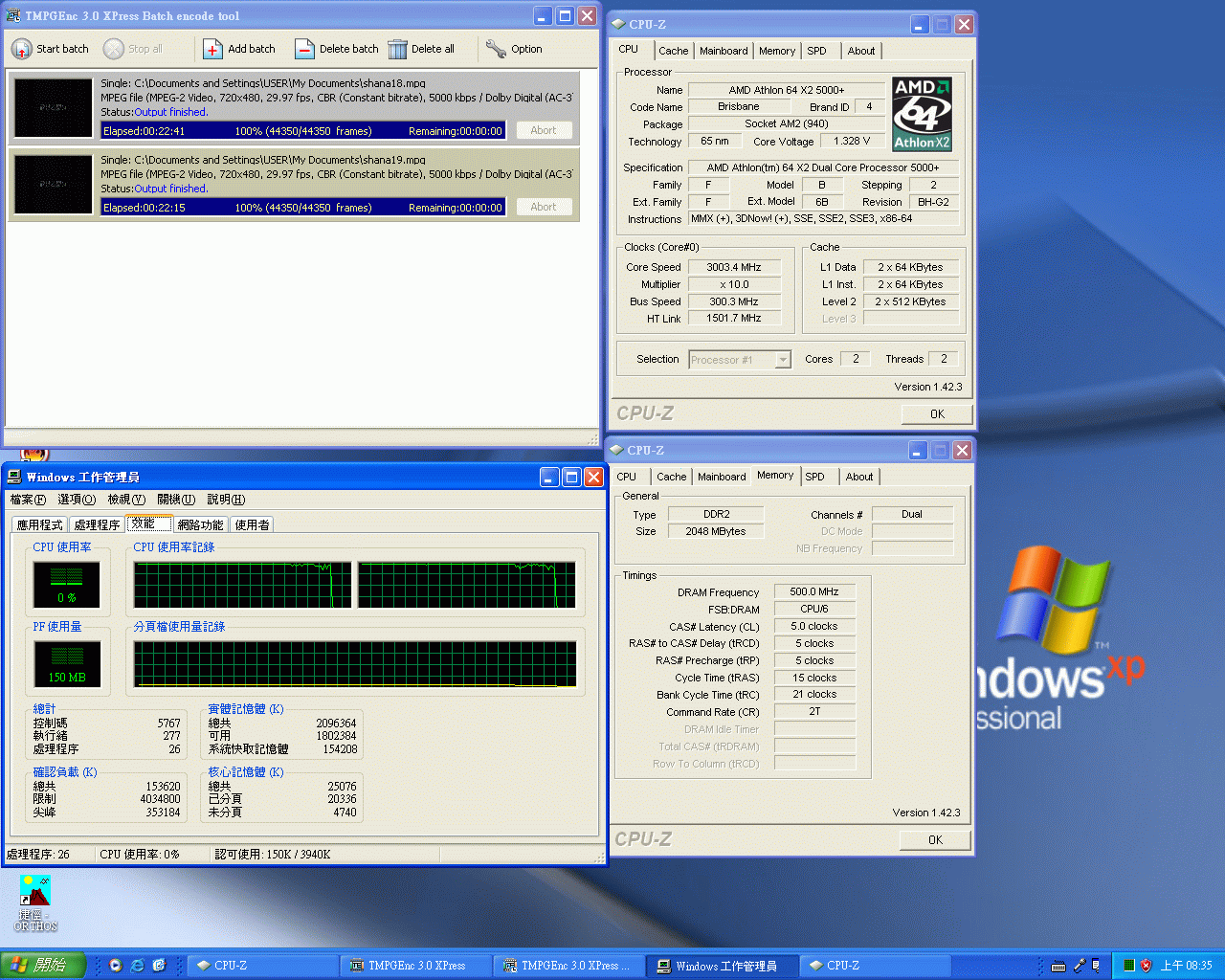The width and height of the screenshot is (1225, 980).
Task: Select Memory tab in CPU-Z processor window
Action: click(777, 51)
